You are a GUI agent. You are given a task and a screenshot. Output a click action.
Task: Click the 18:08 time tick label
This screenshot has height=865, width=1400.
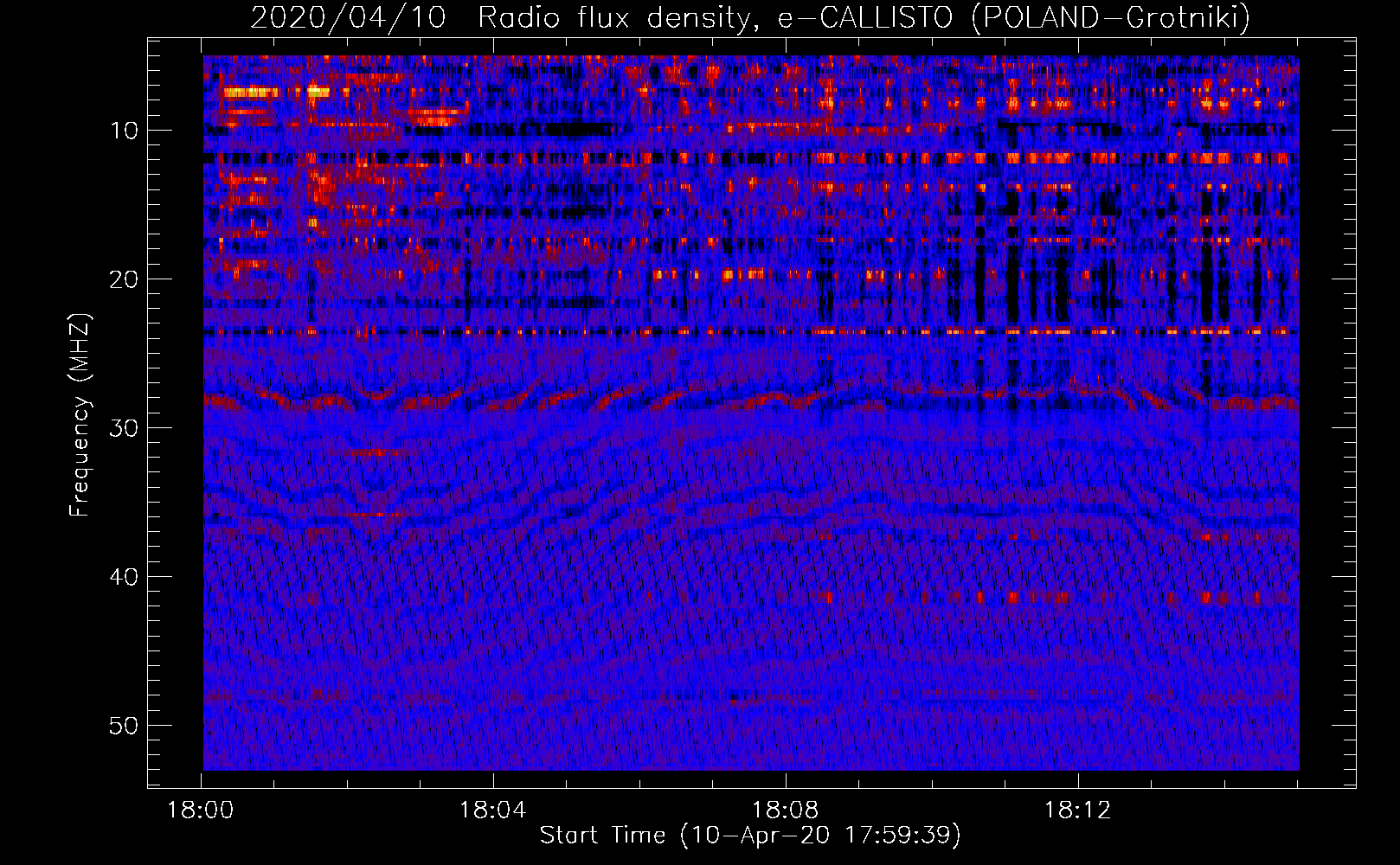pos(786,811)
